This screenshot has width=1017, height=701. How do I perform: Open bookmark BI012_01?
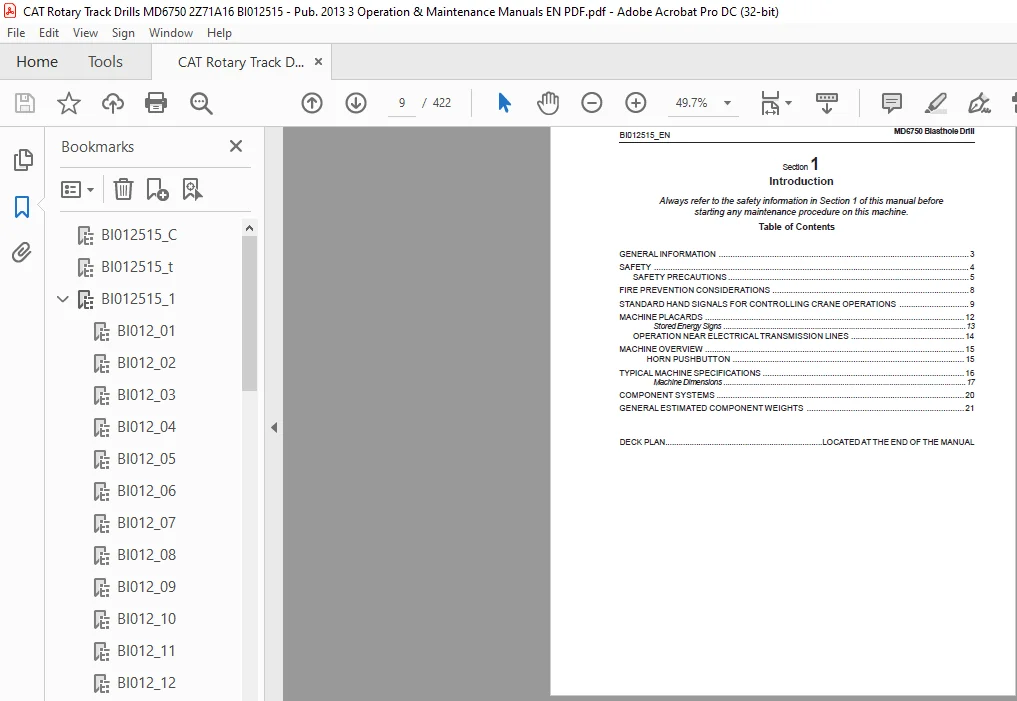pyautogui.click(x=147, y=331)
